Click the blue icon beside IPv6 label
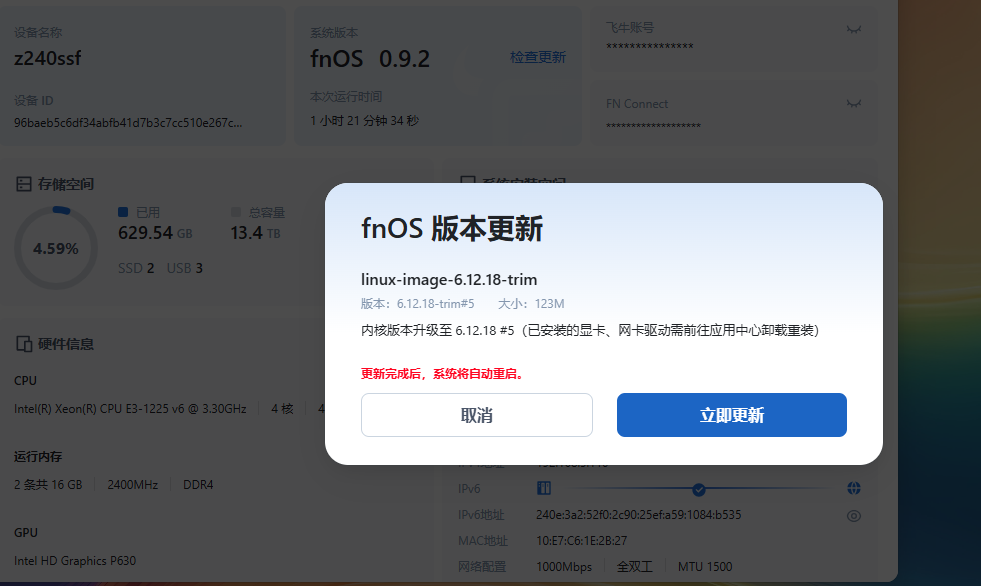Viewport: 981px width, 586px height. point(544,488)
